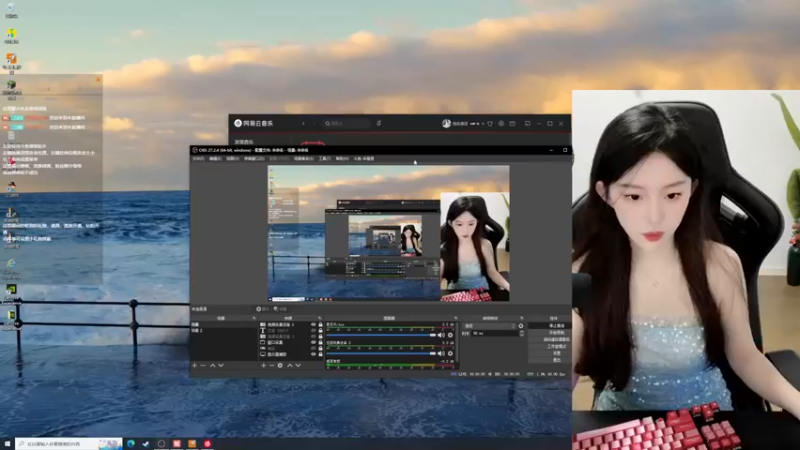Open the scene transition type dropdown
Viewport: 800px width, 450px height.
(489, 326)
